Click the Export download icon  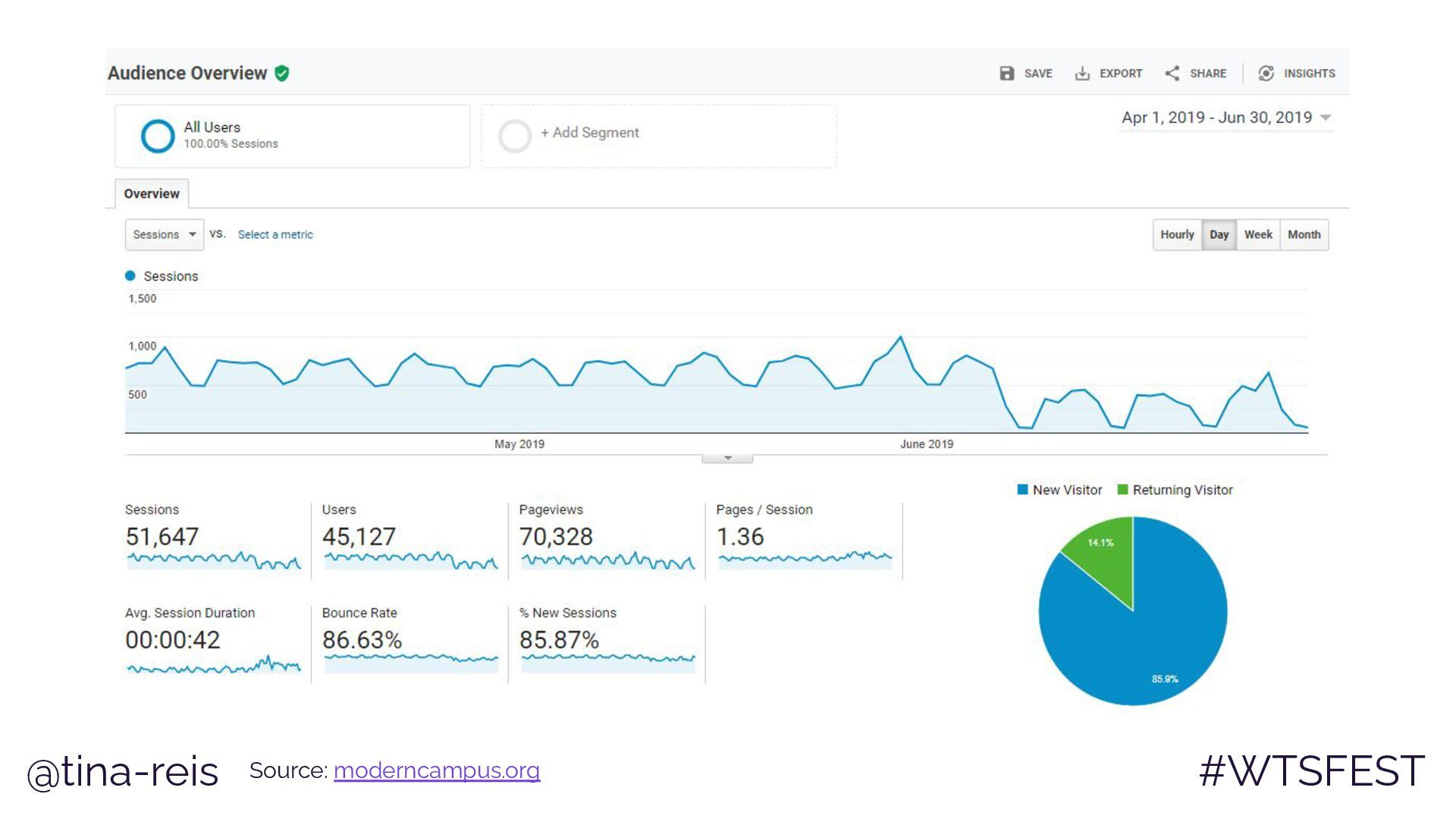tap(1082, 74)
